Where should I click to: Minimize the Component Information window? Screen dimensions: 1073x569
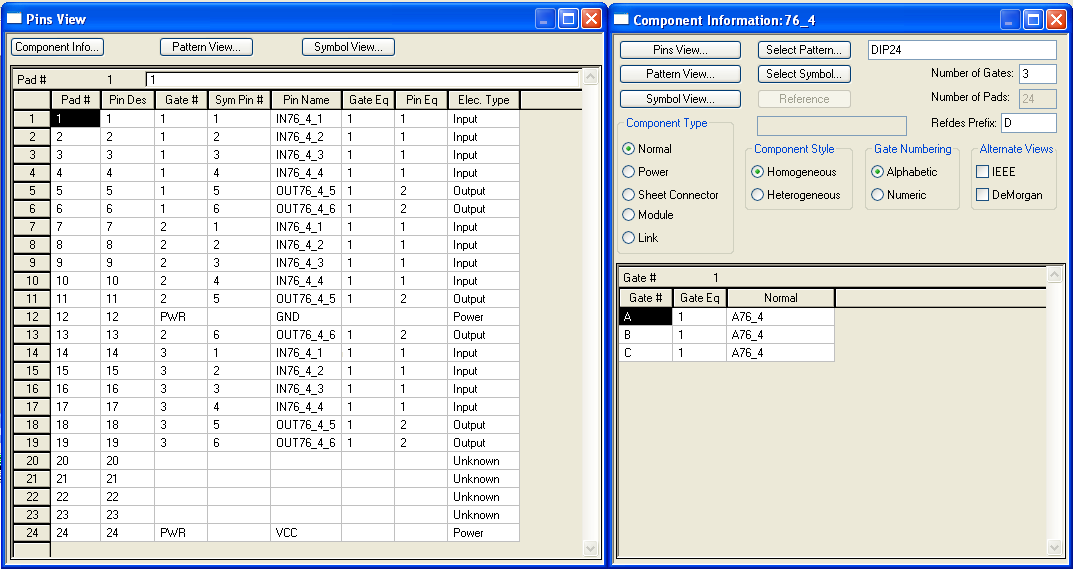pos(1010,19)
